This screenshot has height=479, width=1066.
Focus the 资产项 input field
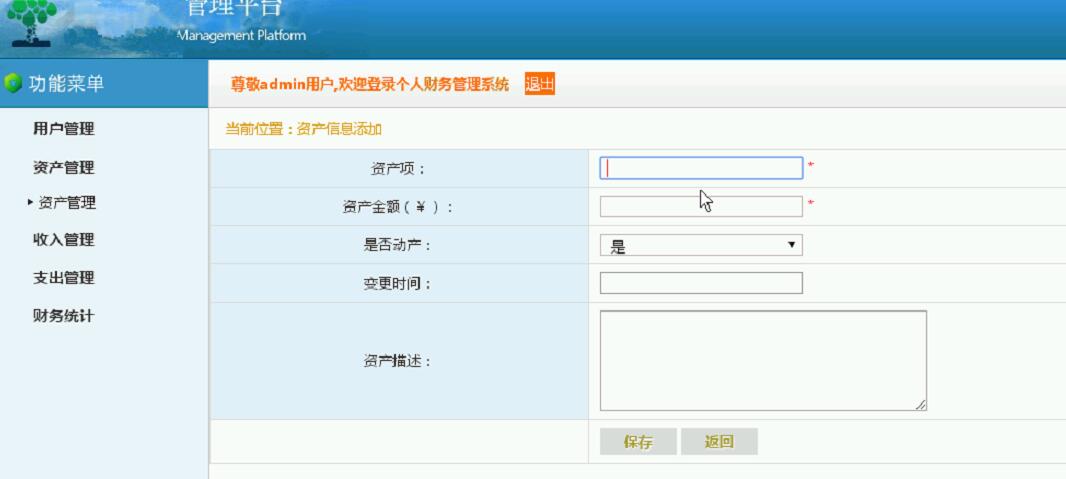(x=701, y=168)
